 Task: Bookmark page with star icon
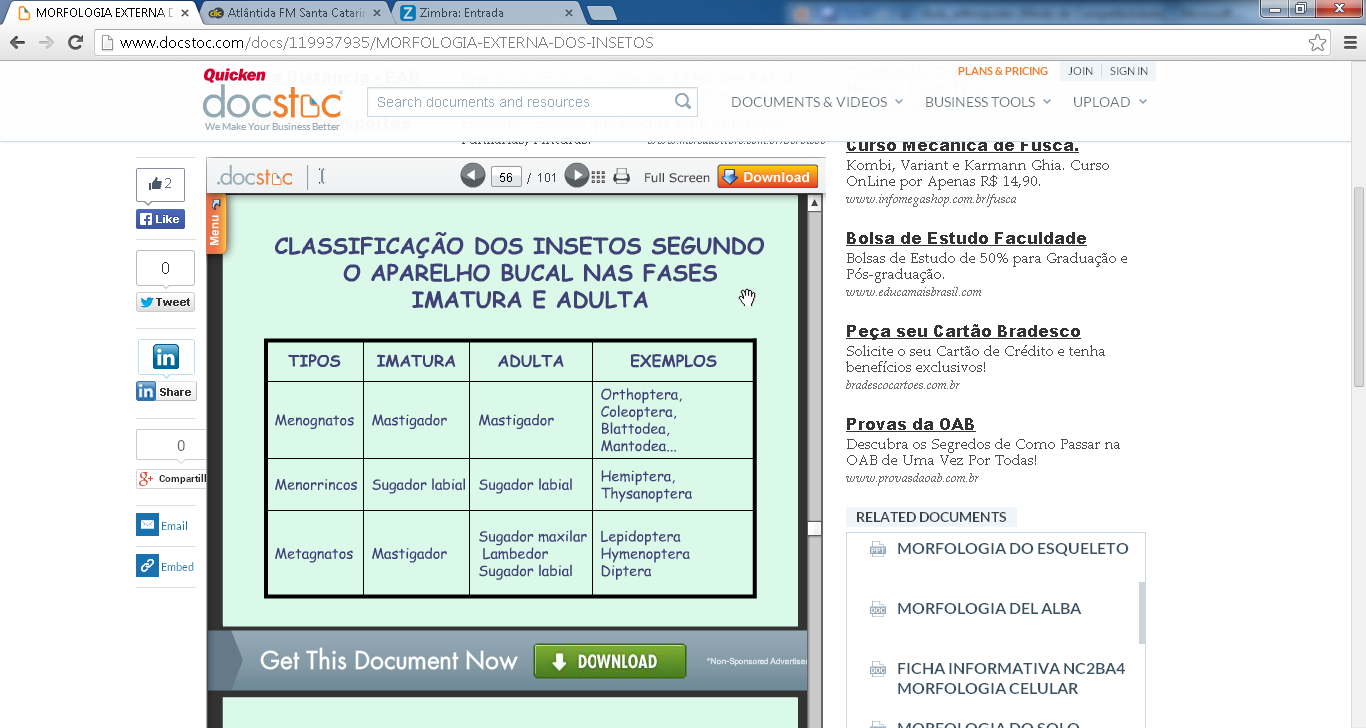1318,43
